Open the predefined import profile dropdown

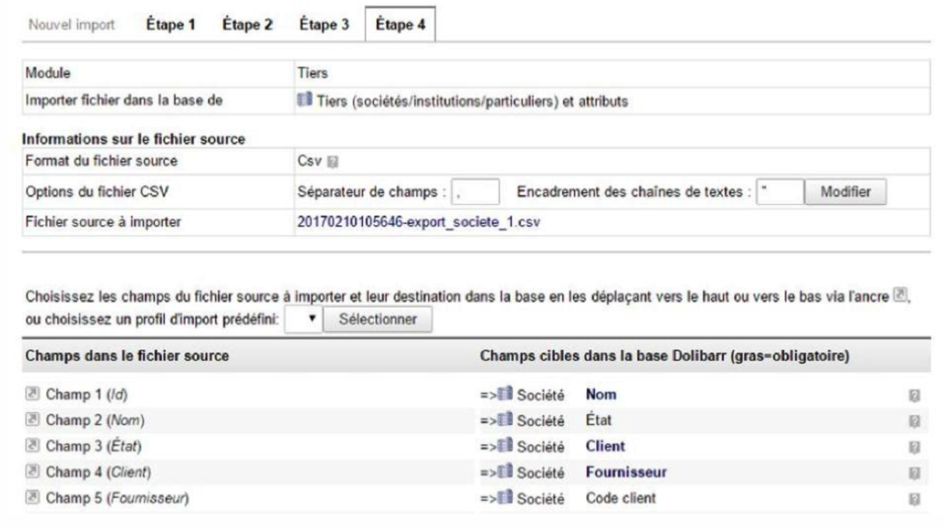point(304,319)
